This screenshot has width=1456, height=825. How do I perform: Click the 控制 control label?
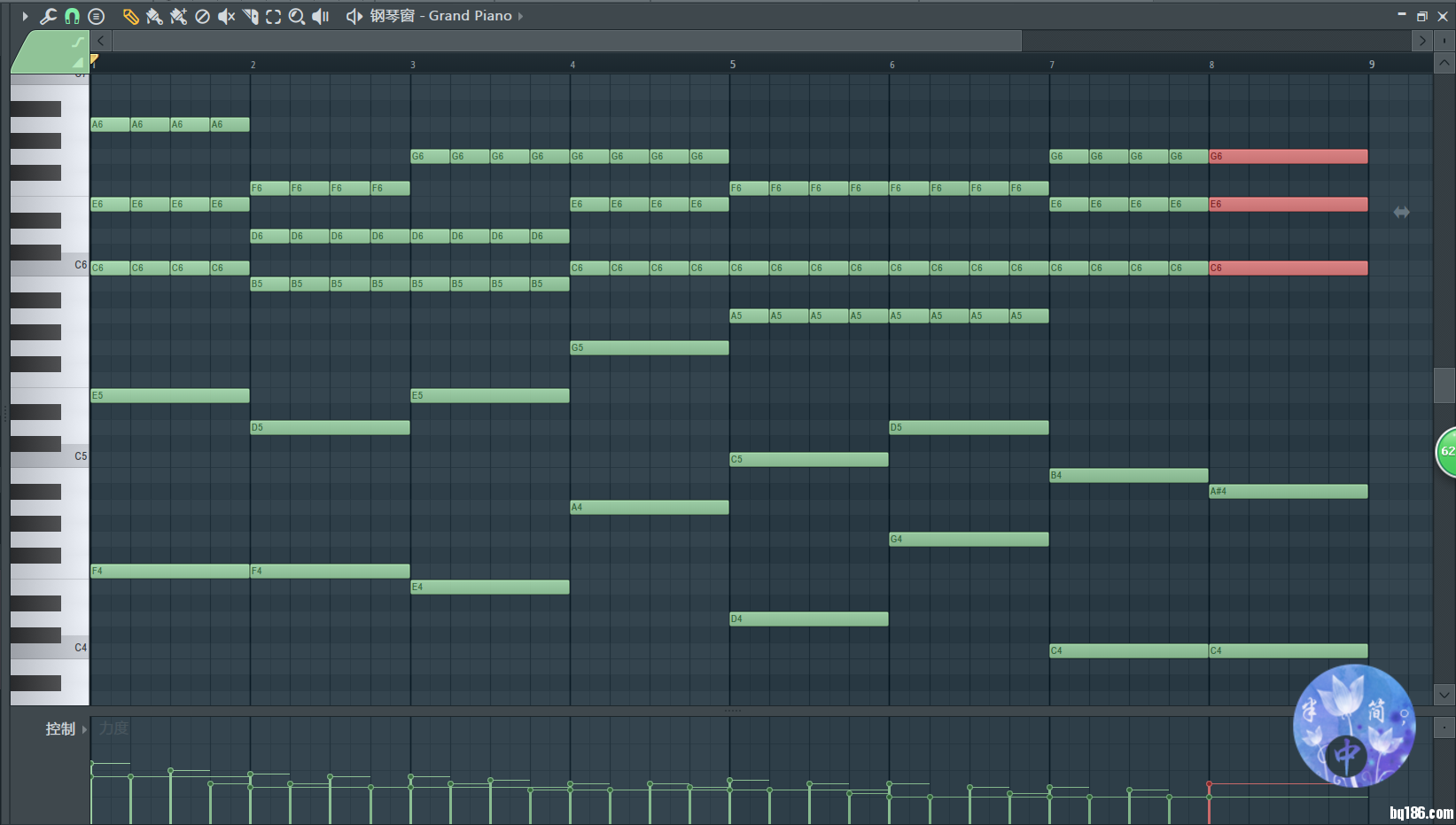click(x=60, y=728)
